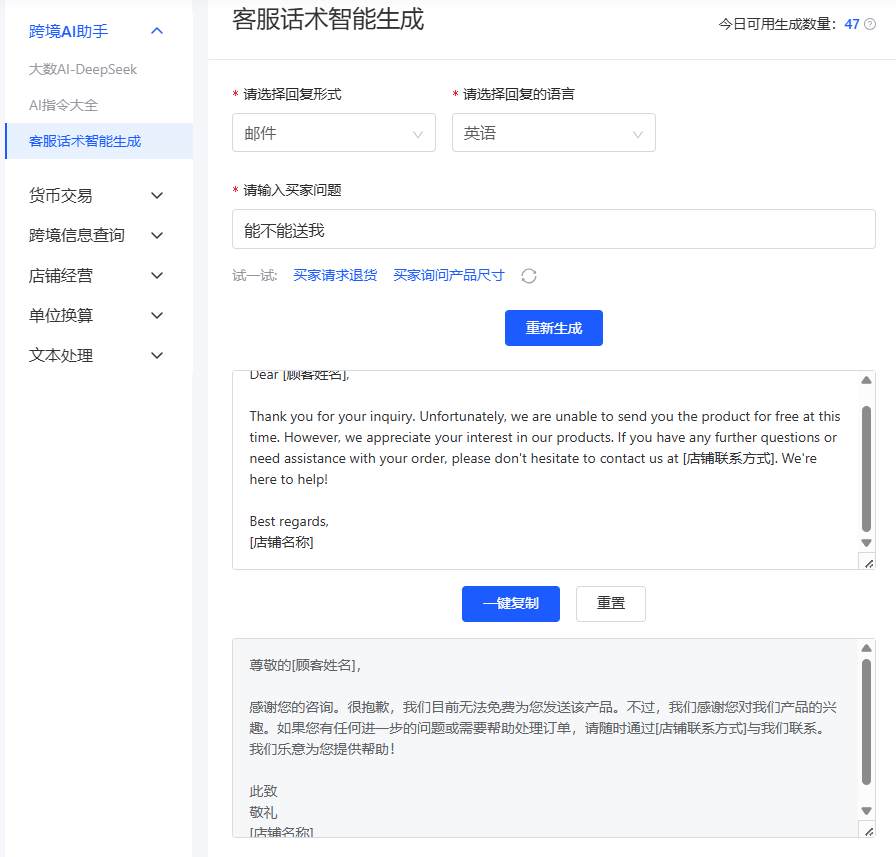This screenshot has width=896, height=857.
Task: Expand the 货币交易 menu section
Action: coord(96,195)
